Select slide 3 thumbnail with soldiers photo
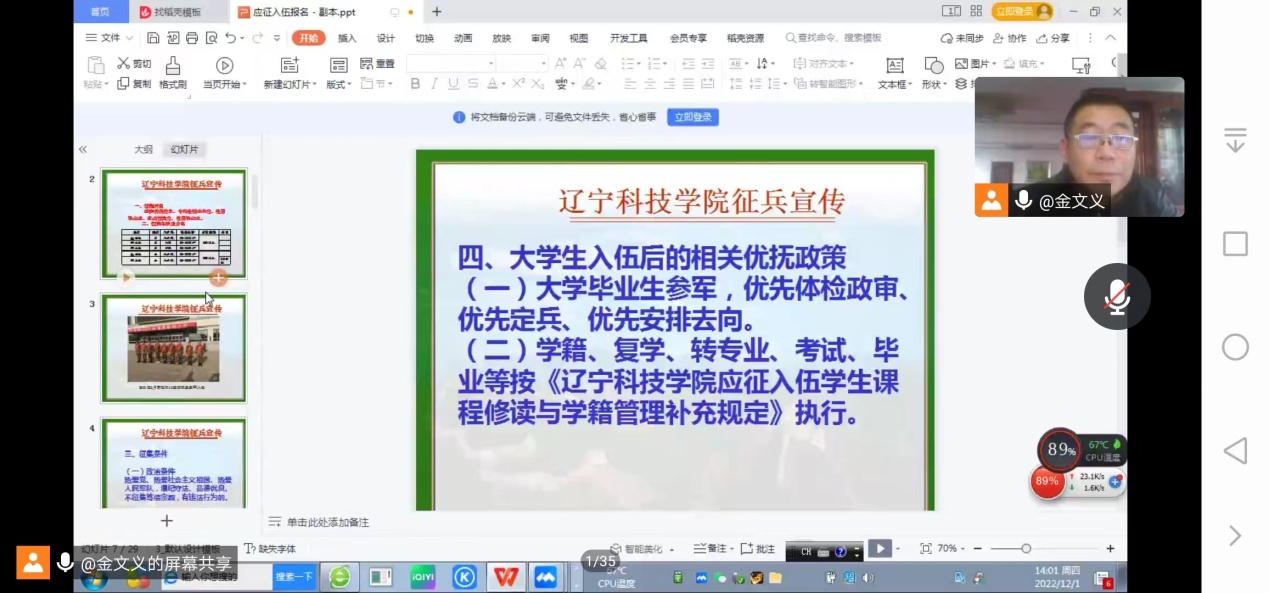The width and height of the screenshot is (1269, 593). click(x=173, y=348)
